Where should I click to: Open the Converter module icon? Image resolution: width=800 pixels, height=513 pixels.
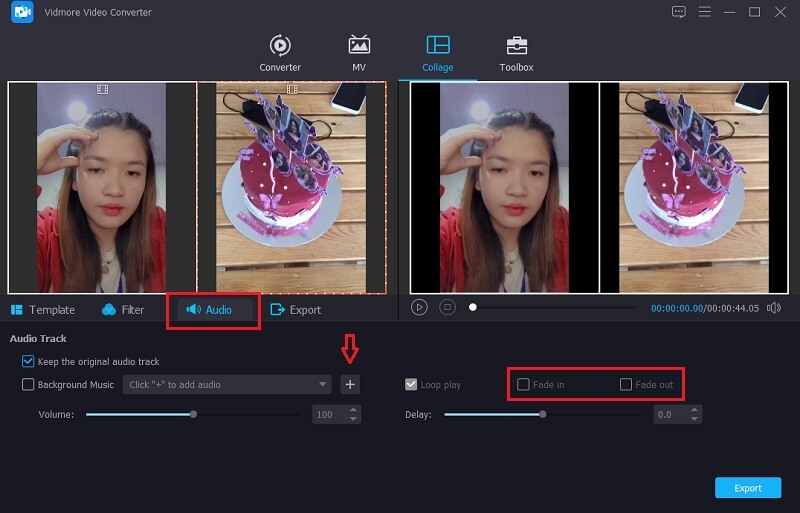coord(280,46)
